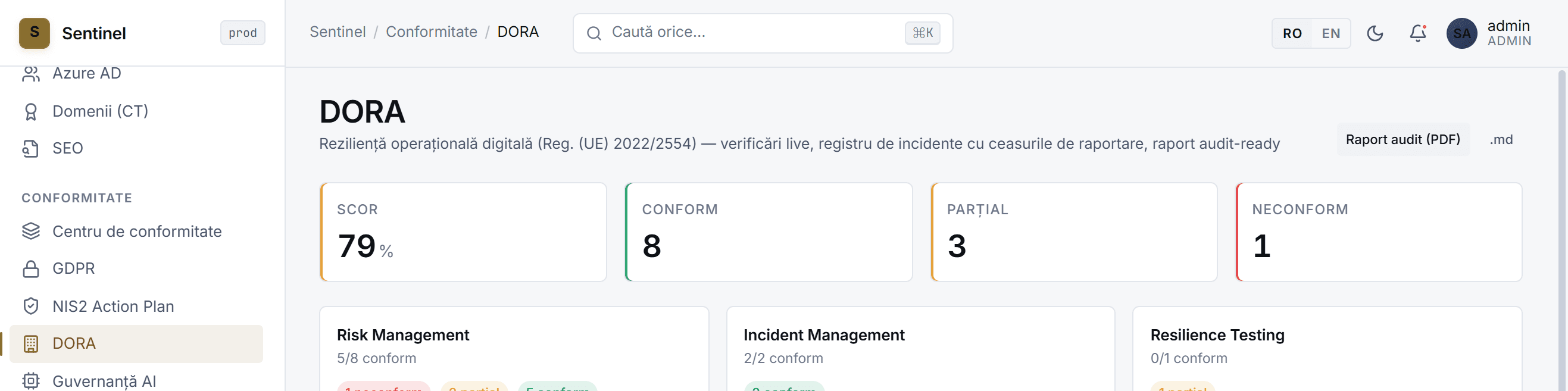Click the prod environment badge
1568x391 pixels.
(242, 33)
